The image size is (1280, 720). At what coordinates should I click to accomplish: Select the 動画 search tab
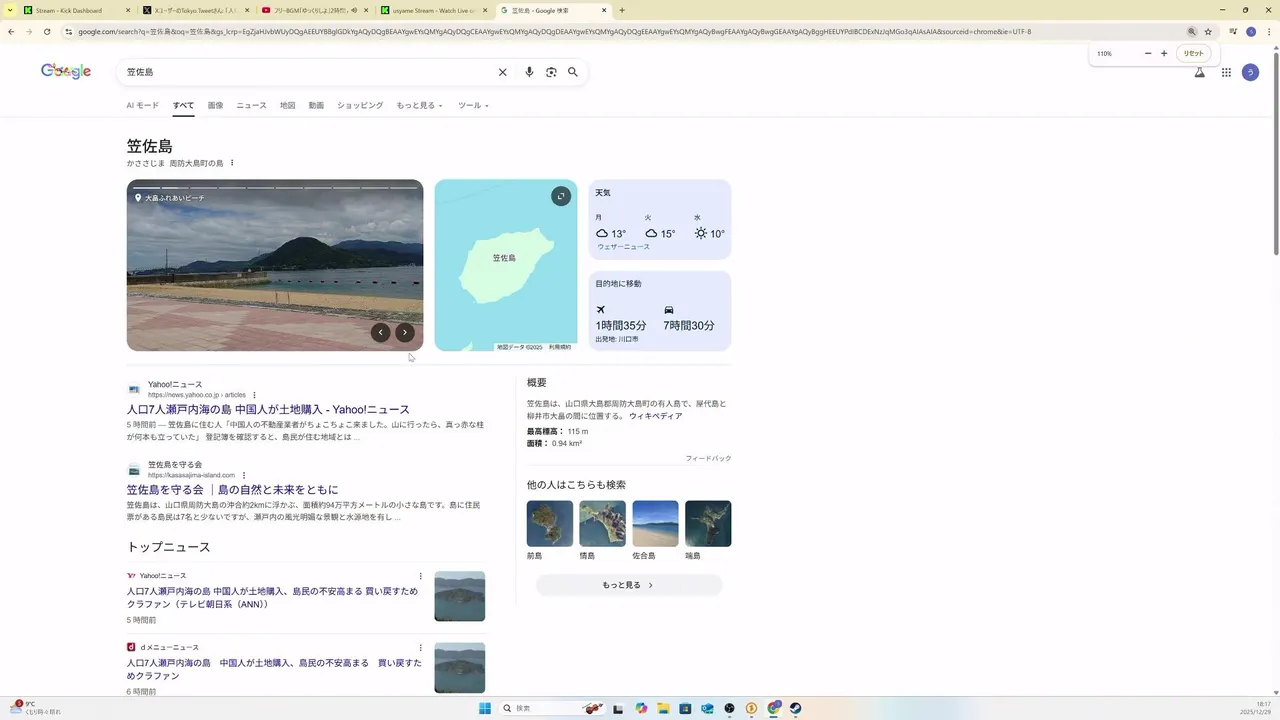[316, 105]
